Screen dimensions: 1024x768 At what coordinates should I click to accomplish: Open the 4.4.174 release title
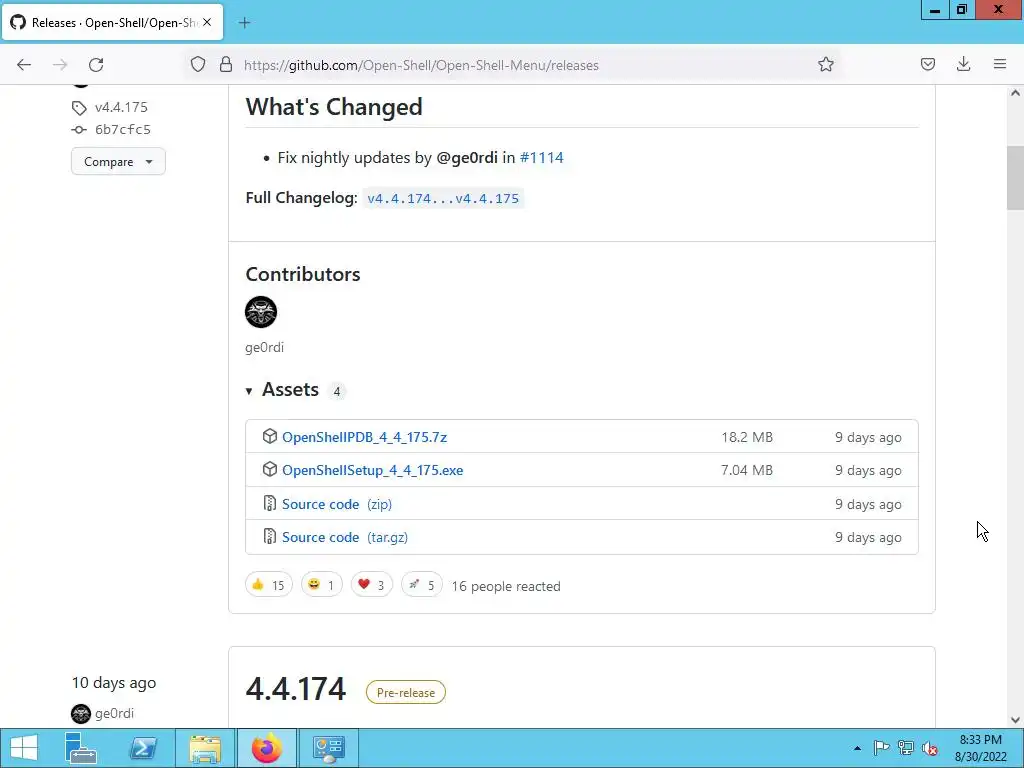(295, 689)
